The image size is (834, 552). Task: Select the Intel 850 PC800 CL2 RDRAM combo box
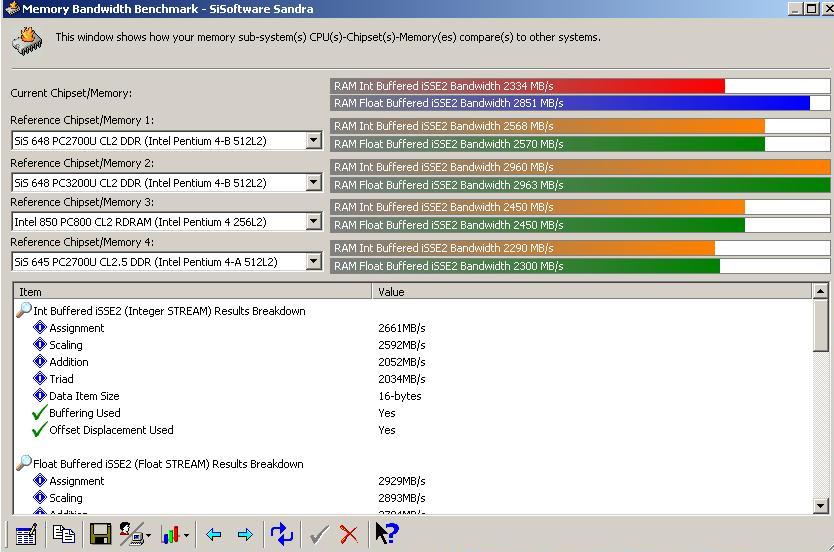click(166, 222)
